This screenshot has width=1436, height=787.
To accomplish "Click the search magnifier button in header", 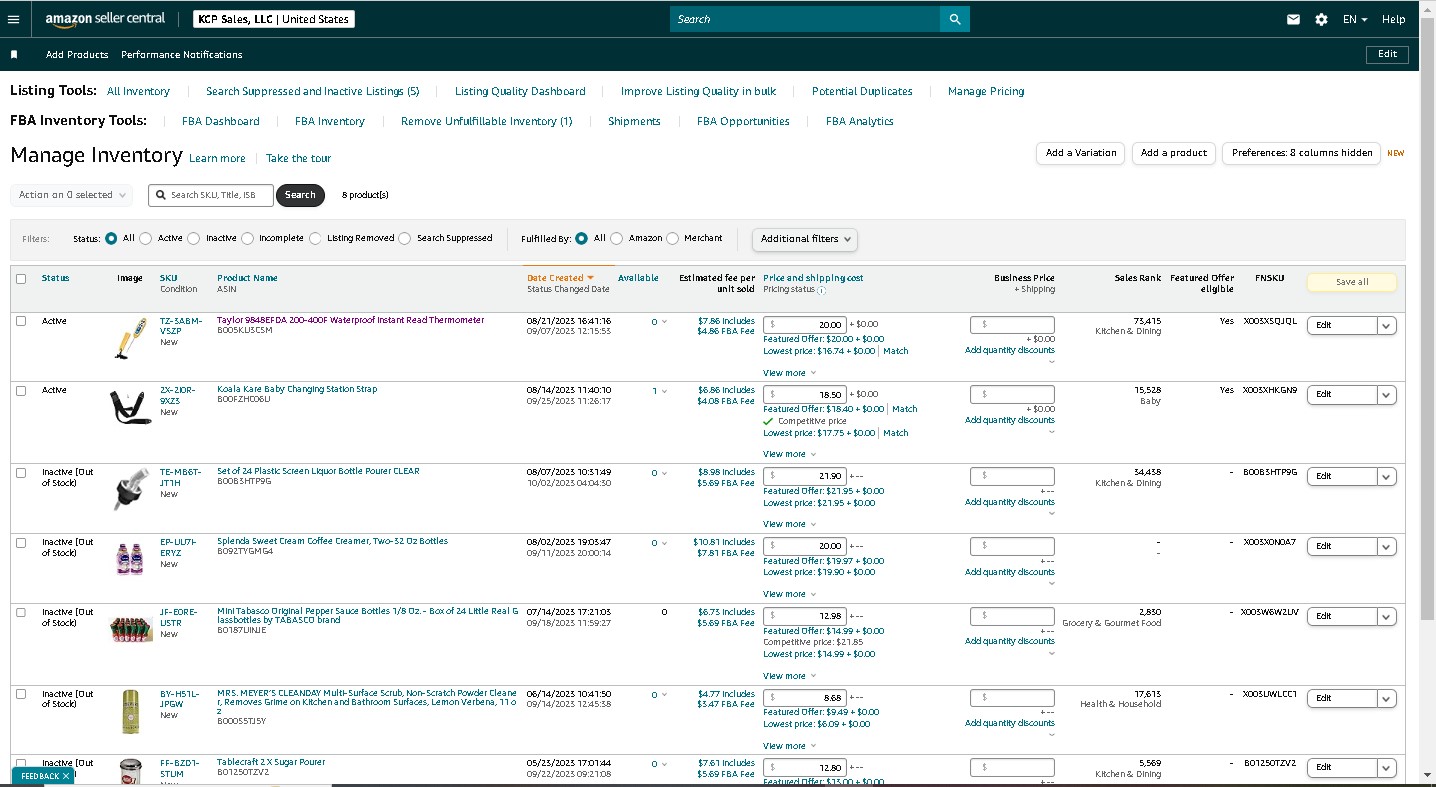I will coord(955,19).
